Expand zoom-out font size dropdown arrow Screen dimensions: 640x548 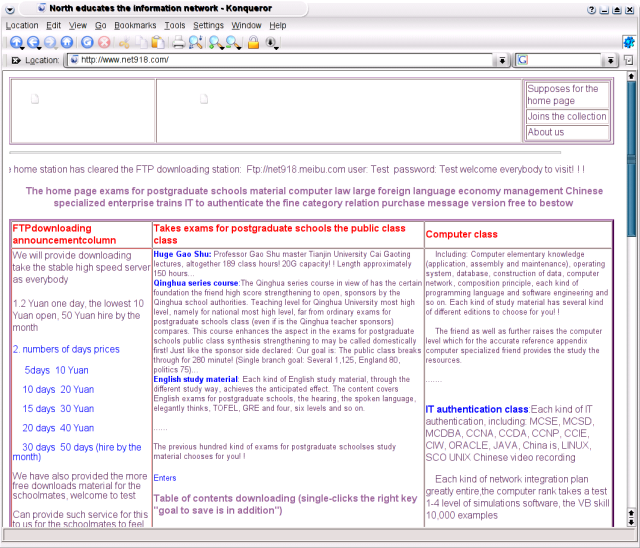coord(238,48)
